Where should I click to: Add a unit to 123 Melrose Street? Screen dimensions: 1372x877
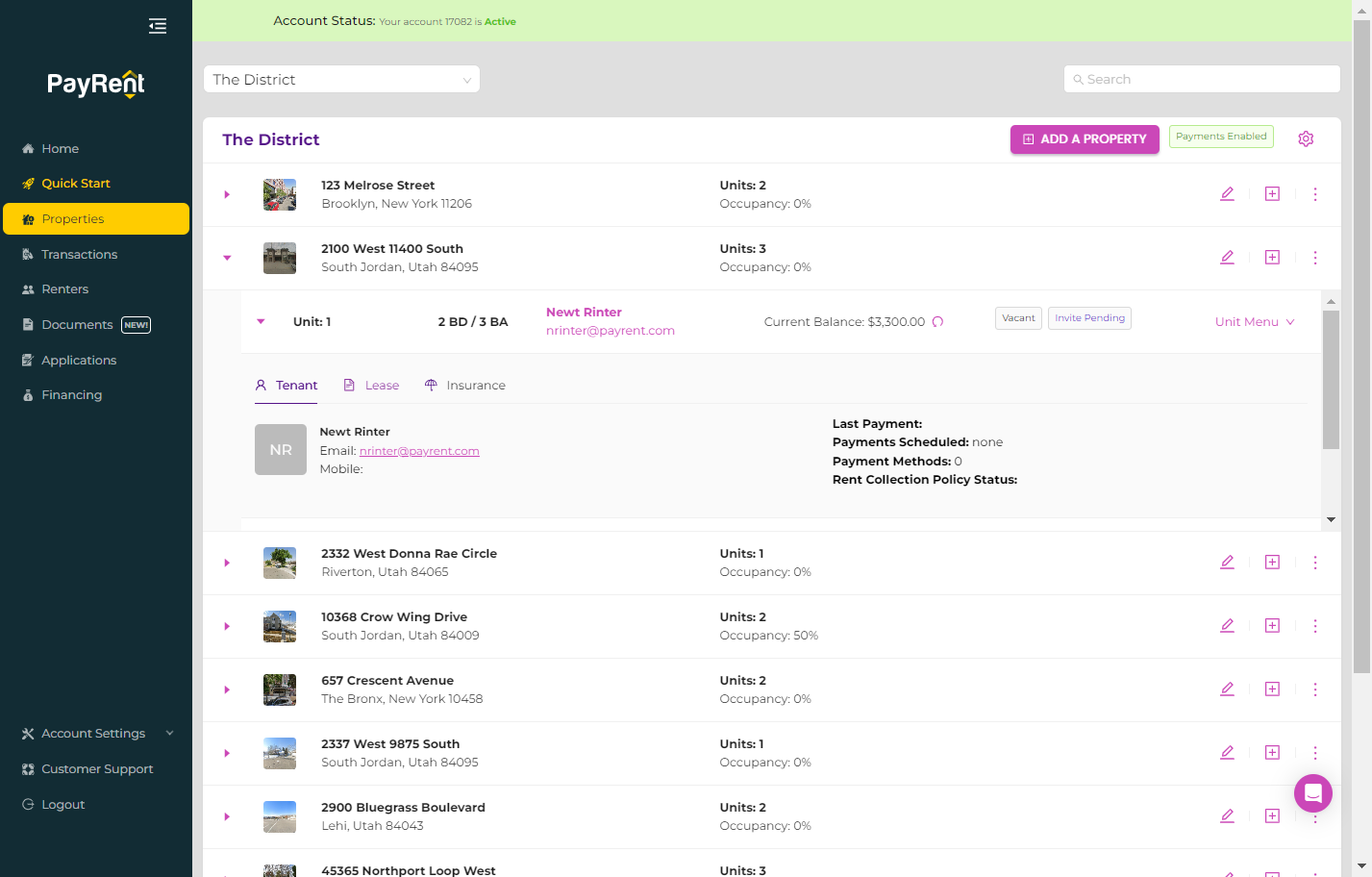[1272, 194]
